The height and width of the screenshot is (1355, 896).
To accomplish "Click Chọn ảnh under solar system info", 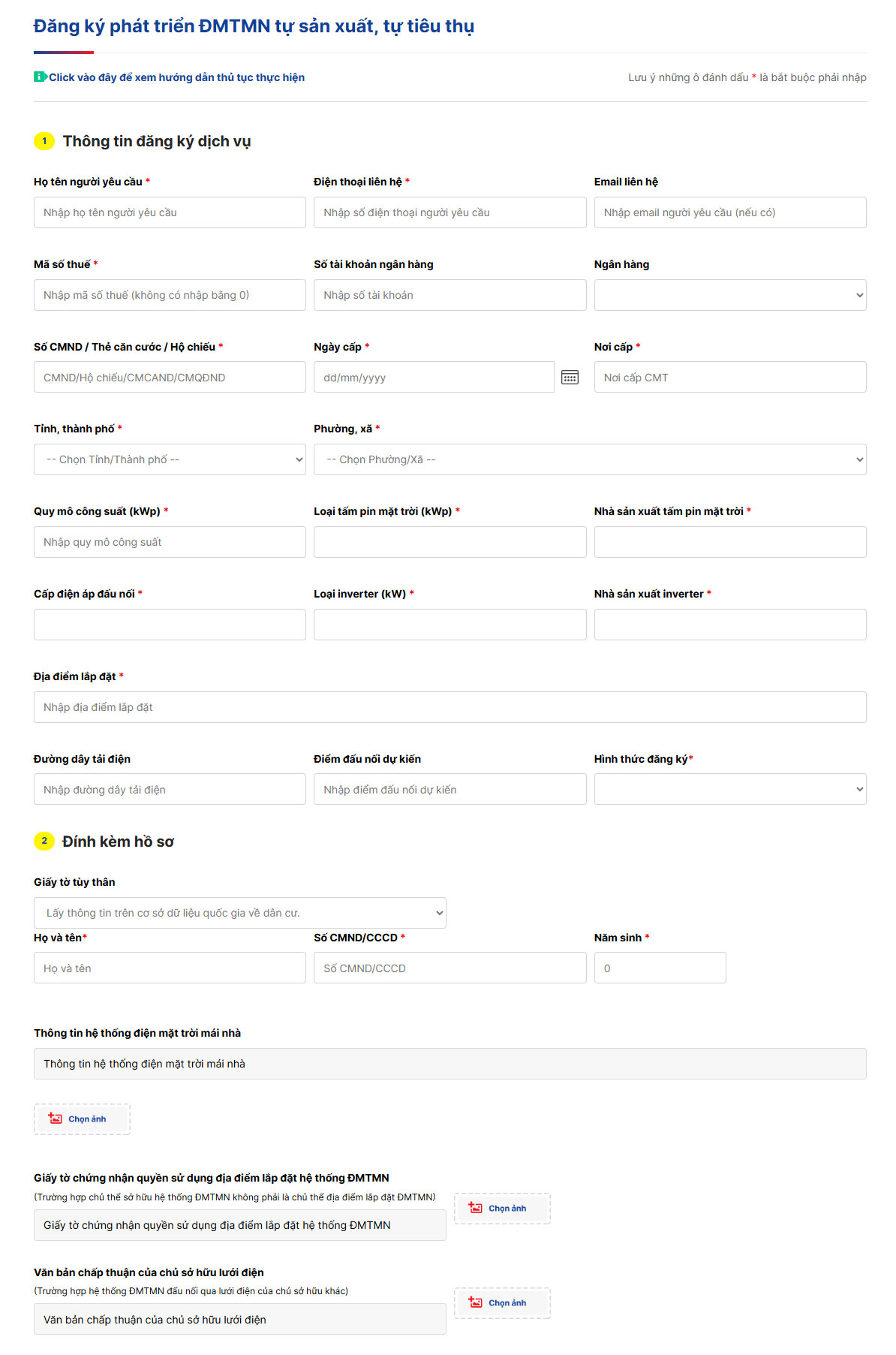I will click(x=82, y=1119).
